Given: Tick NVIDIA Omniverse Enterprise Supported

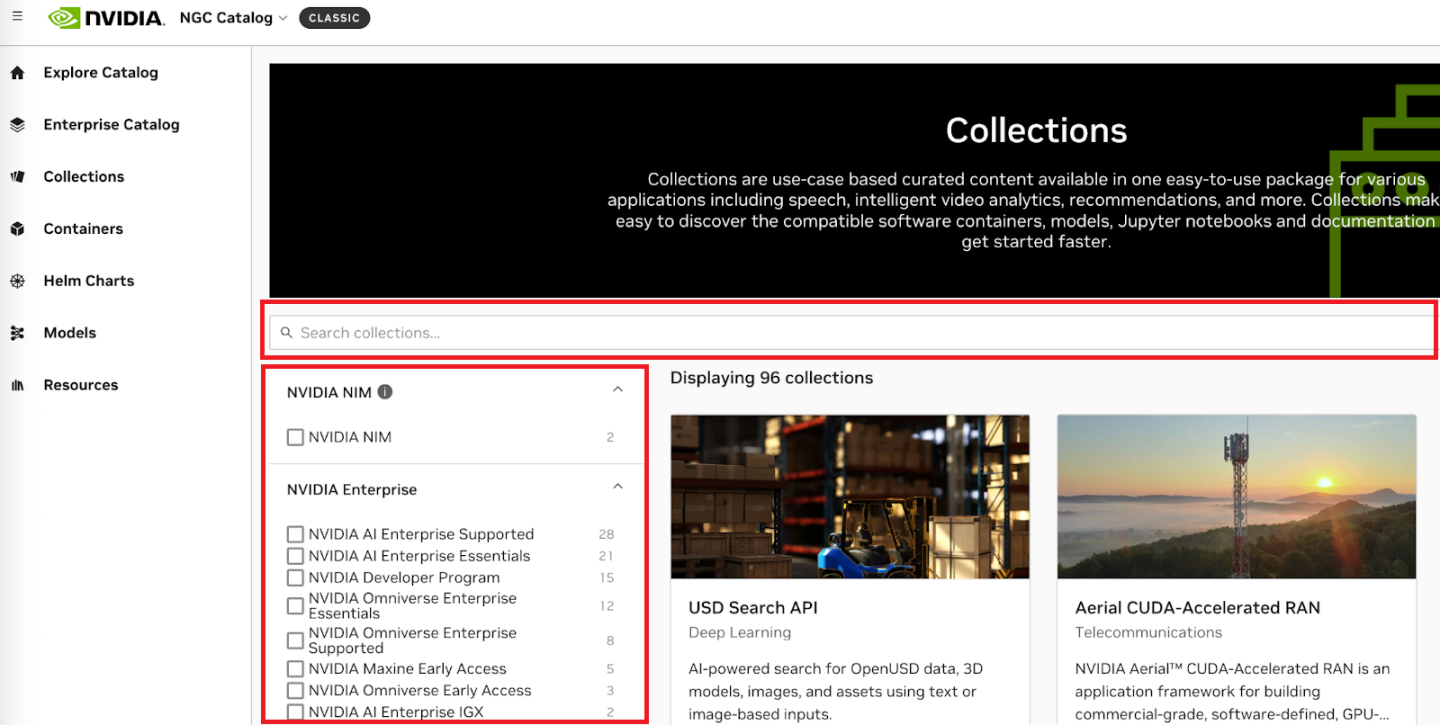Looking at the screenshot, I should click(295, 640).
